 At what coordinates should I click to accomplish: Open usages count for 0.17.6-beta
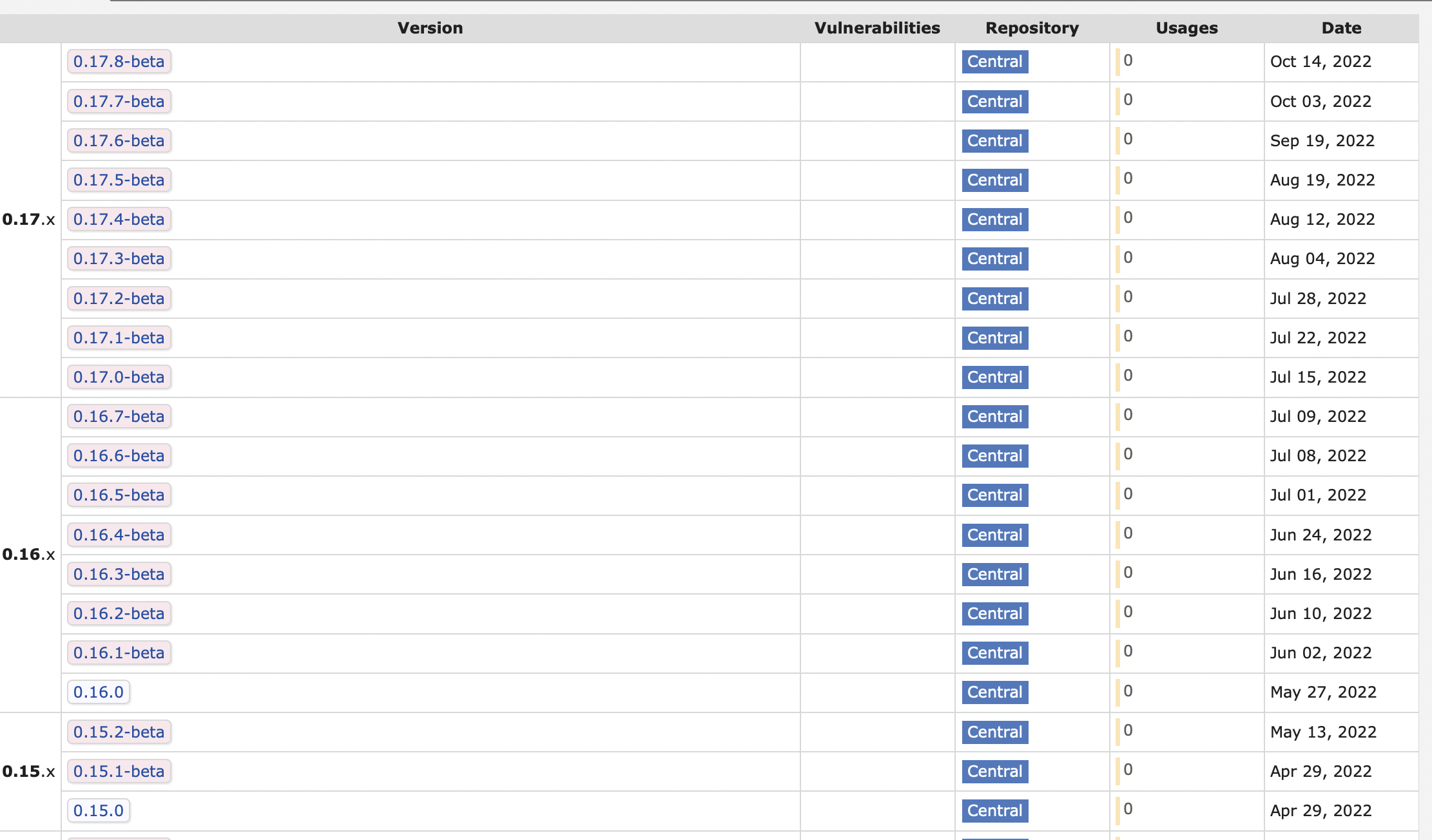tap(1128, 139)
